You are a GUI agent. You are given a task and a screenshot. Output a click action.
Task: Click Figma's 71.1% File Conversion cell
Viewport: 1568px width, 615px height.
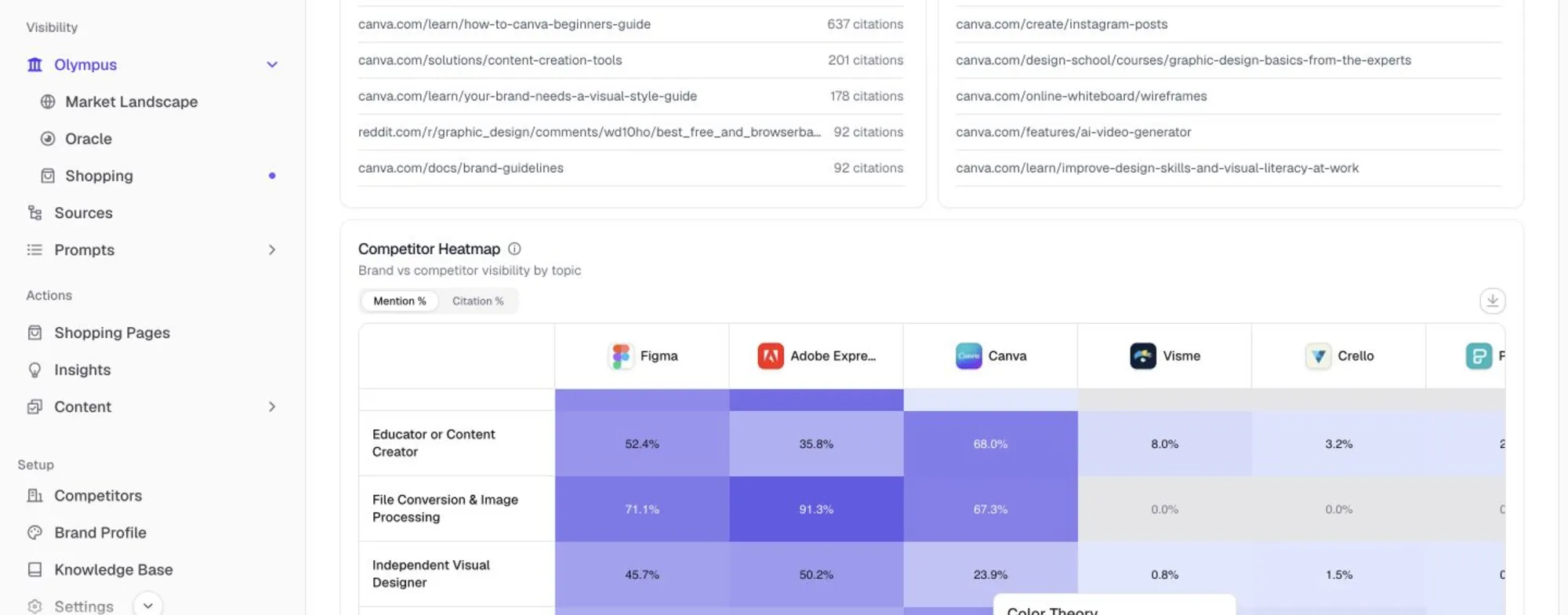(642, 508)
